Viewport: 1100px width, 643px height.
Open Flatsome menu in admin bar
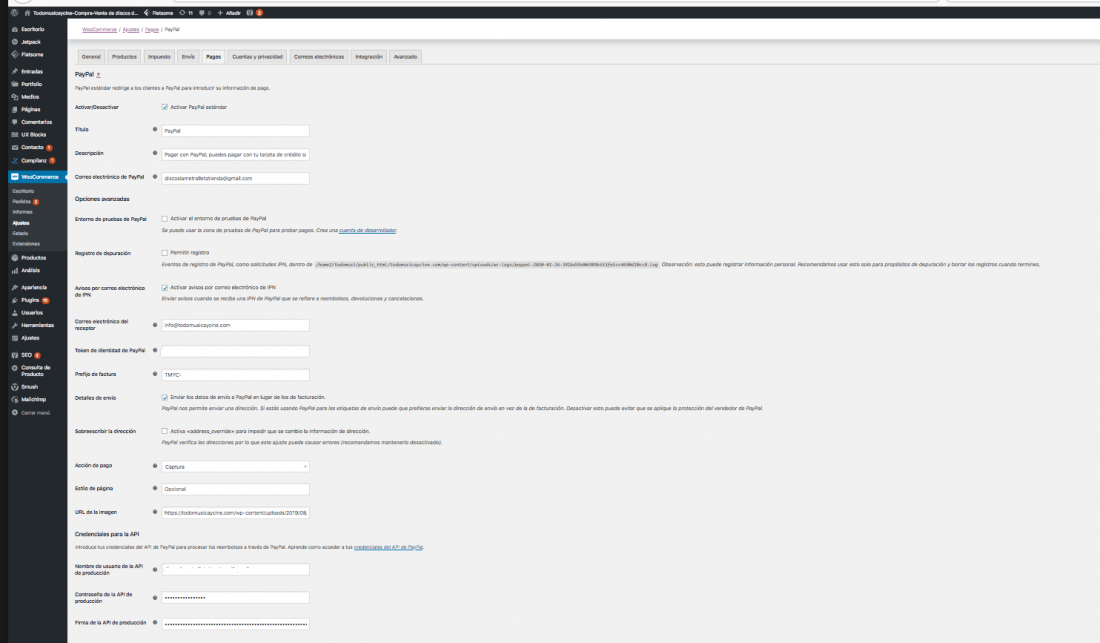(159, 13)
